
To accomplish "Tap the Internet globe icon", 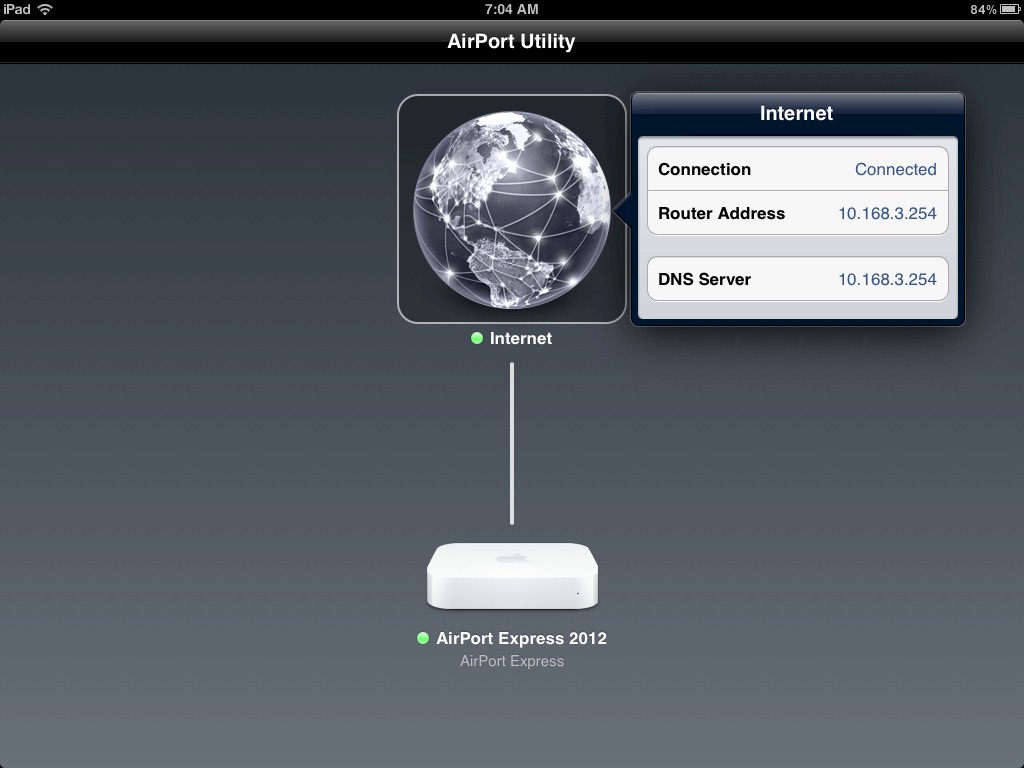I will (x=511, y=209).
